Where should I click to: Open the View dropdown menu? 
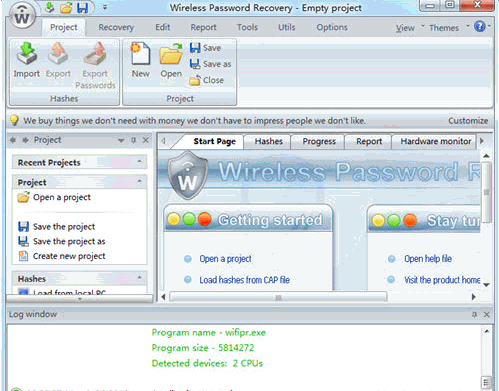pos(410,27)
